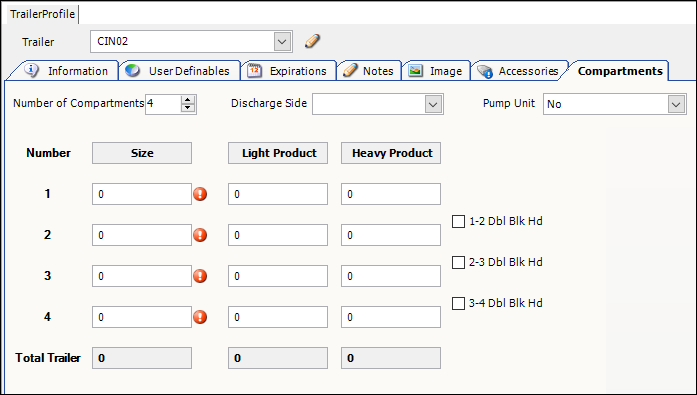Expand the Trailer CIN02 dropdown

coord(282,42)
